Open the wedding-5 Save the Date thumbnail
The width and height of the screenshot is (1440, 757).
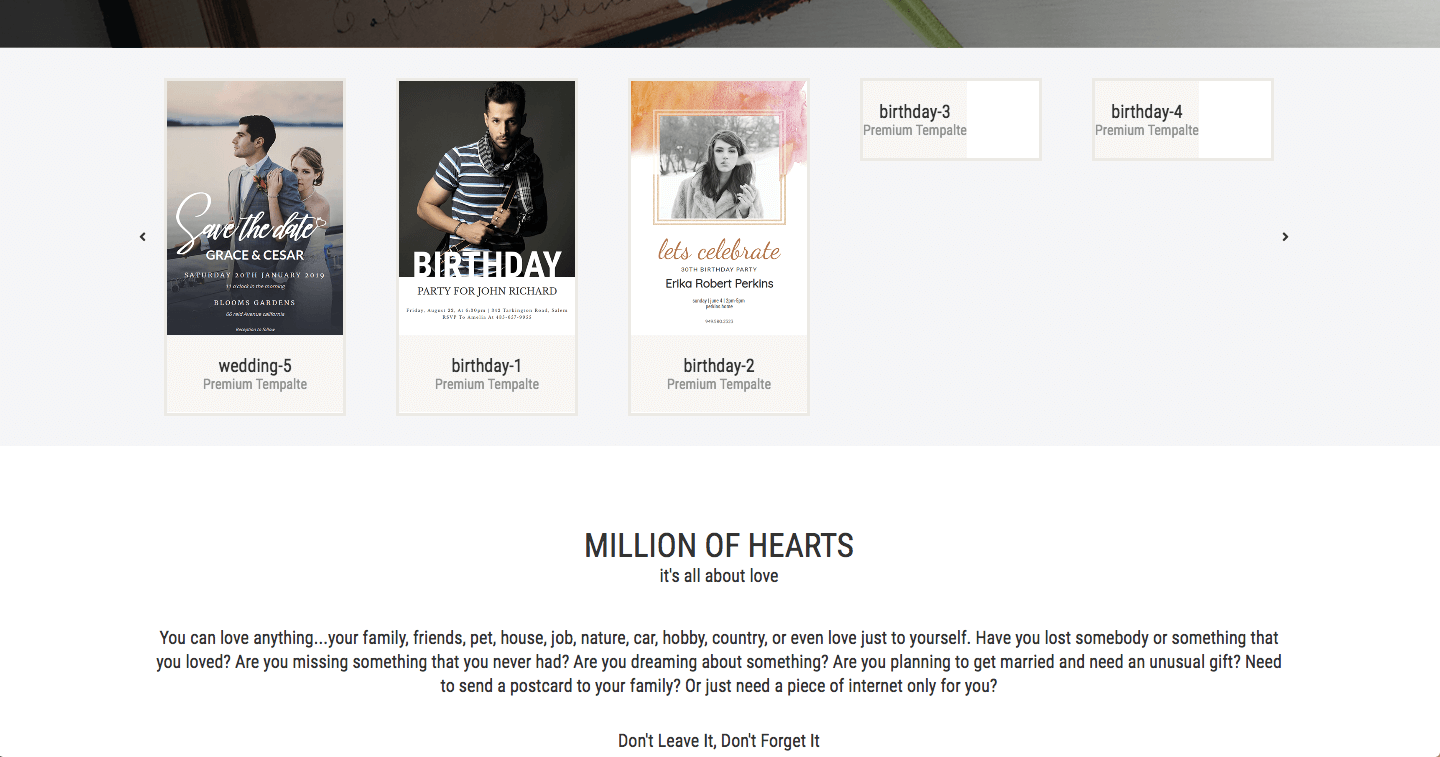point(255,208)
